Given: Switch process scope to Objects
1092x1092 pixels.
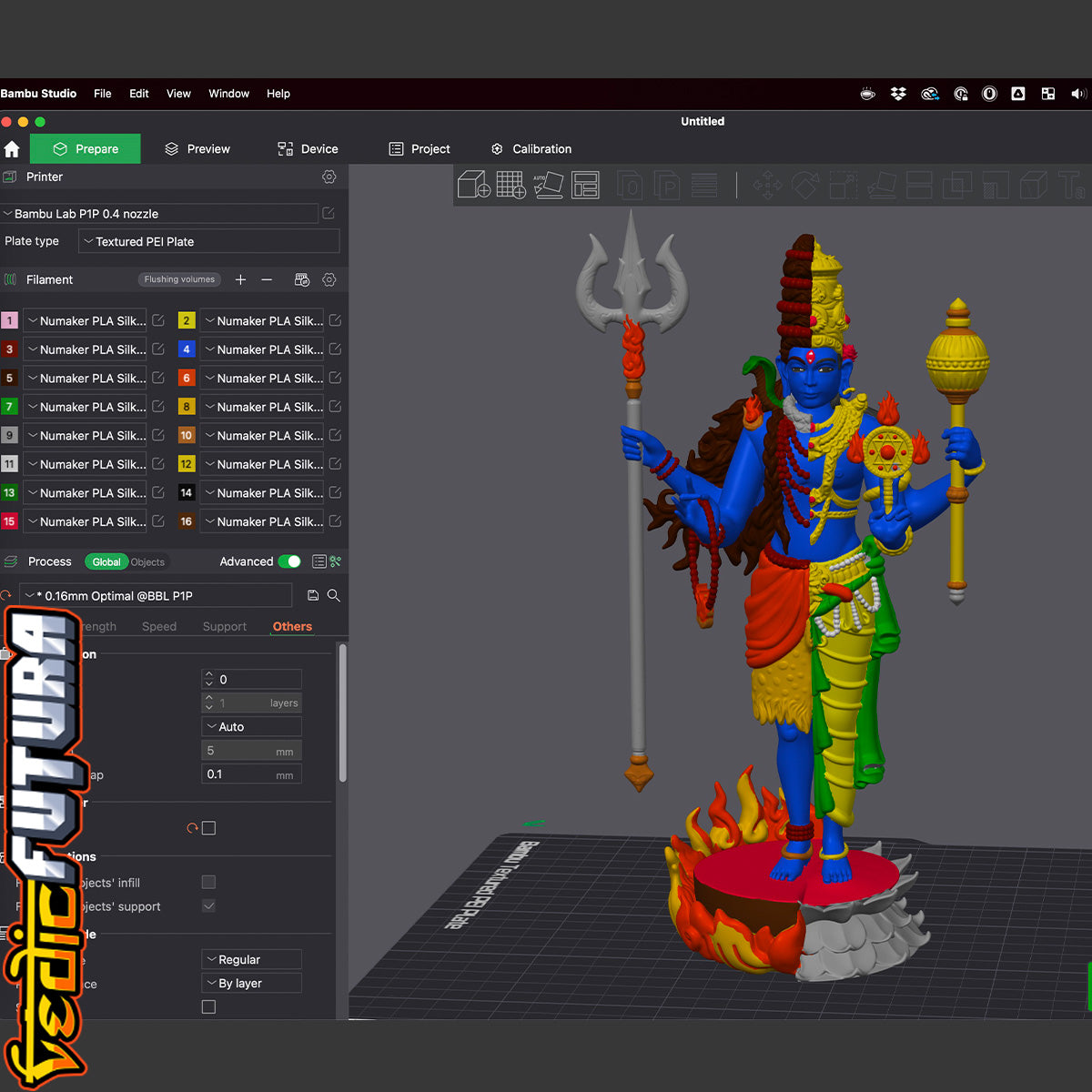Looking at the screenshot, I should click(147, 562).
